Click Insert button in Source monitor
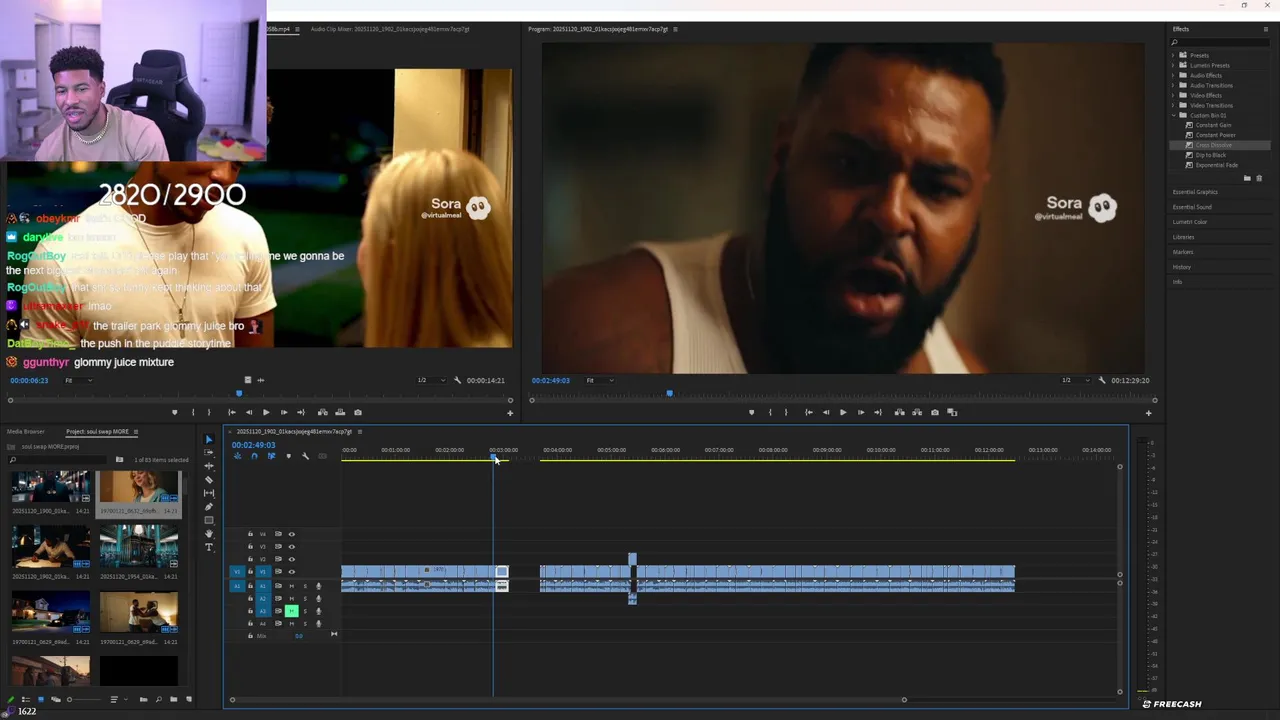The image size is (1280, 720). click(x=323, y=412)
